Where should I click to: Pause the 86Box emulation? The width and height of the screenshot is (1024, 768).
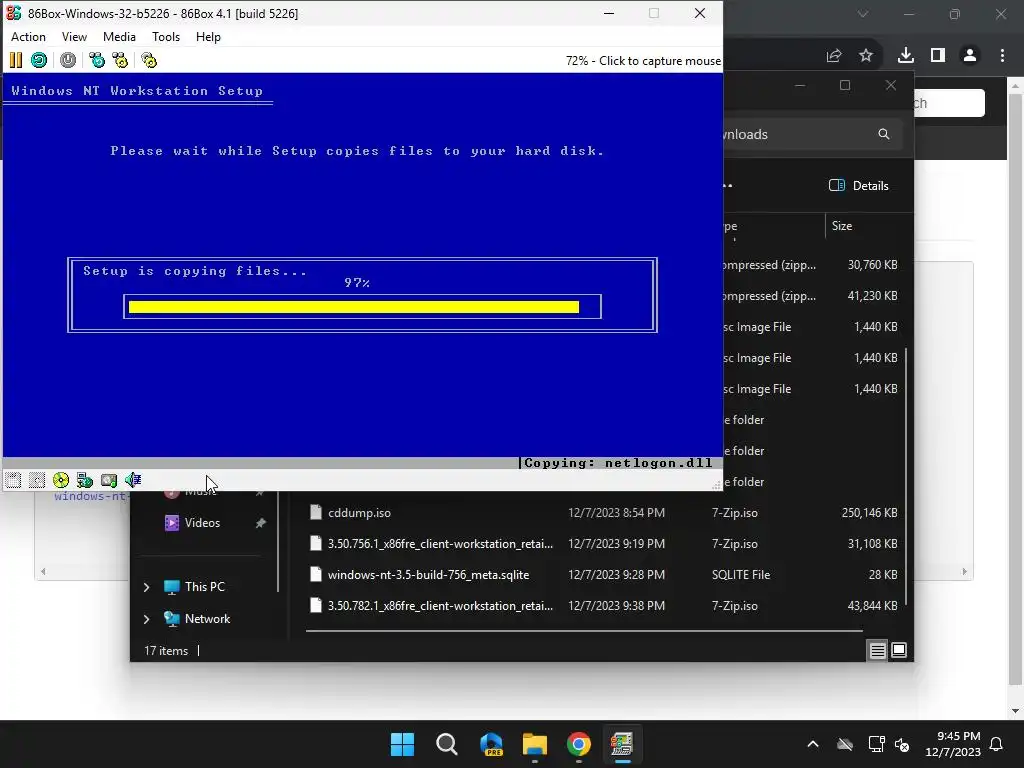pyautogui.click(x=16, y=61)
